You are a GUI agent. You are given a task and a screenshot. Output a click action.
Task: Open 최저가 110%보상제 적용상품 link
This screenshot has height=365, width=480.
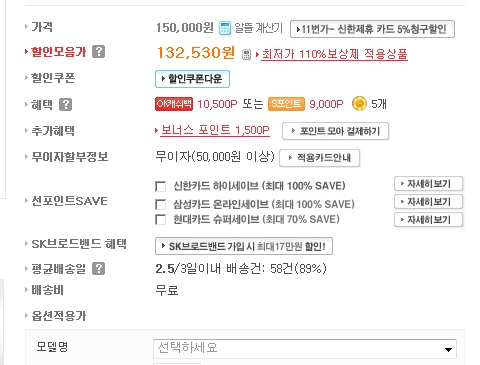click(x=334, y=54)
